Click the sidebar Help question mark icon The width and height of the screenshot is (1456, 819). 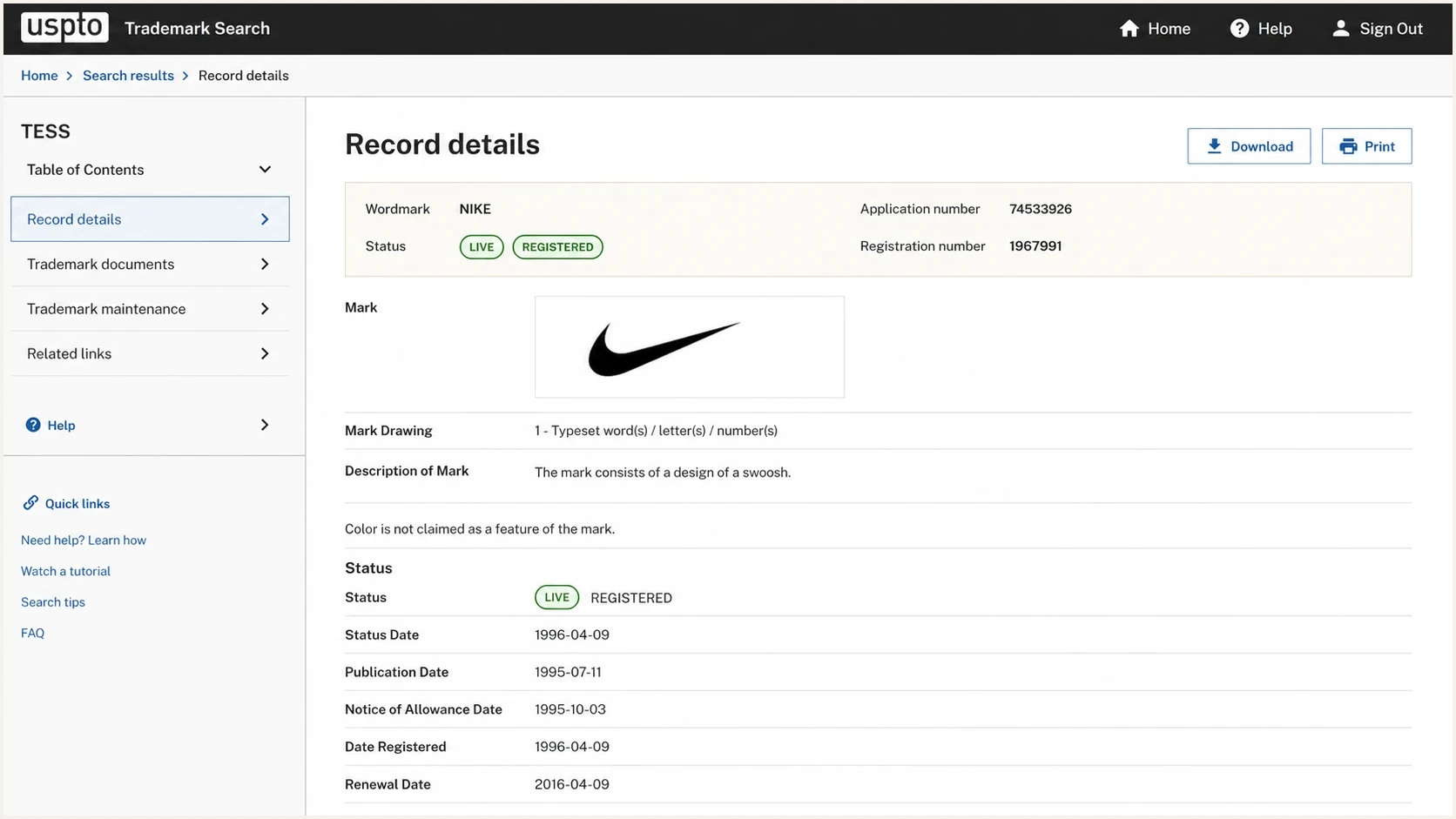point(33,425)
